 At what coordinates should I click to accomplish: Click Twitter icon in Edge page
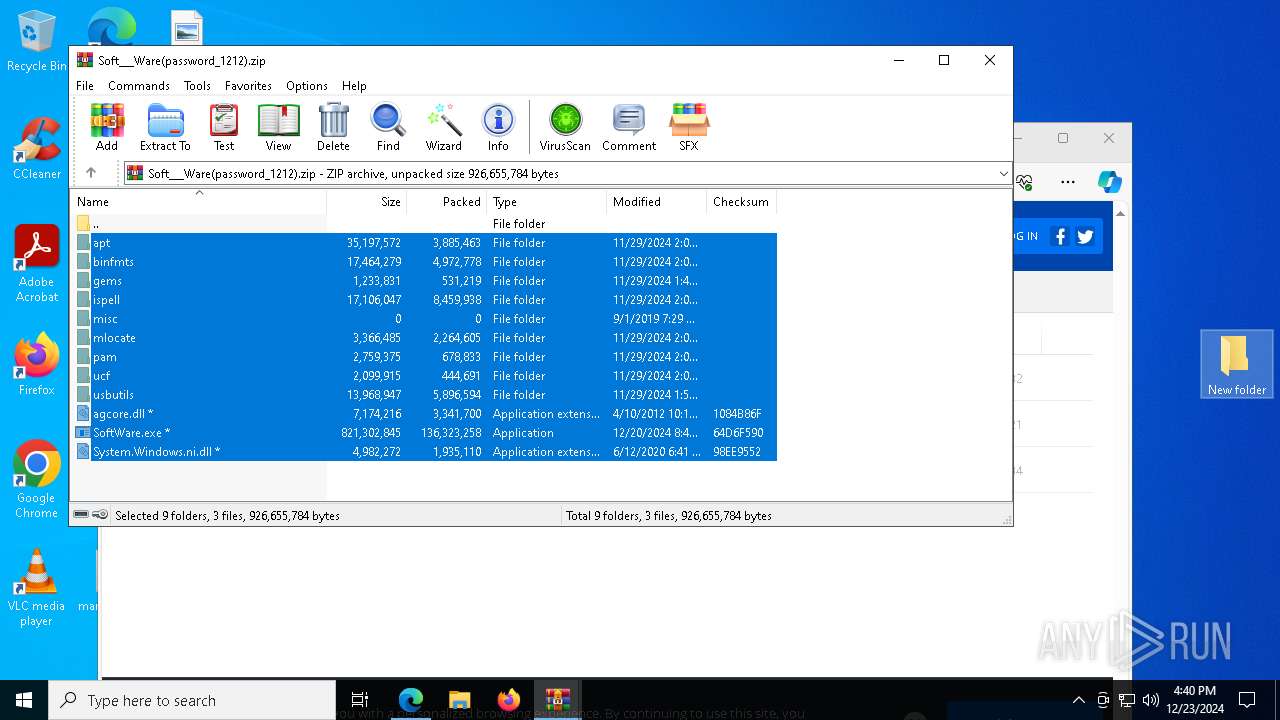pyautogui.click(x=1085, y=237)
